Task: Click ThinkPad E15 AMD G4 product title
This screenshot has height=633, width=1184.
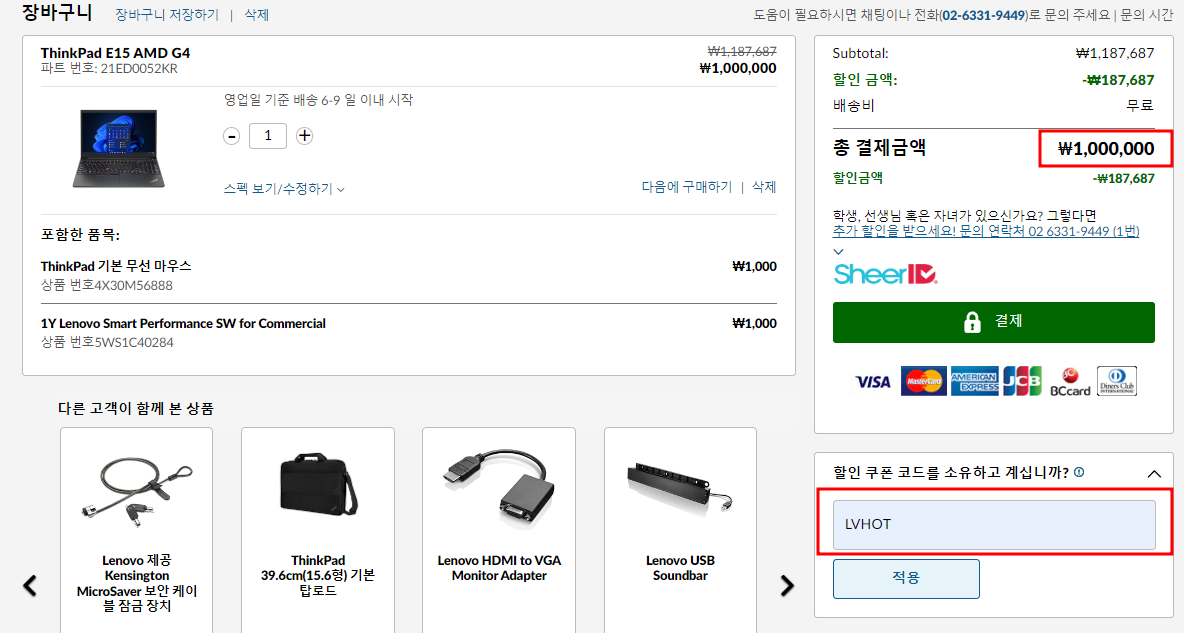Action: tap(116, 53)
